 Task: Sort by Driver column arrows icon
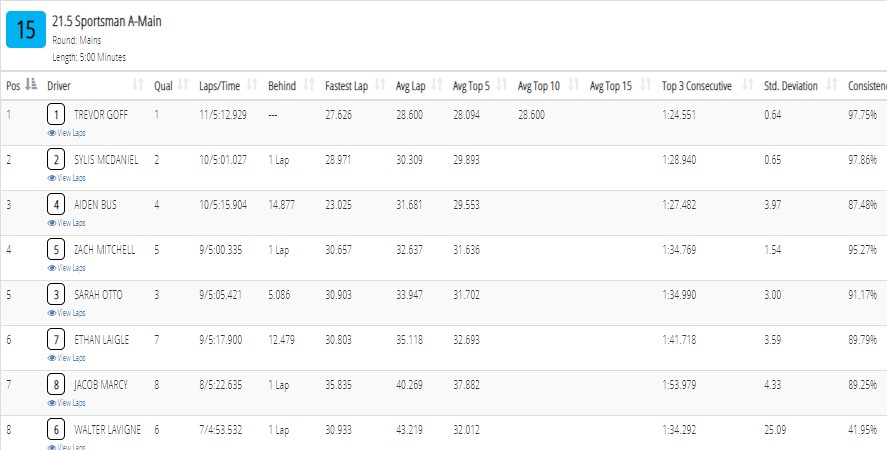point(137,85)
